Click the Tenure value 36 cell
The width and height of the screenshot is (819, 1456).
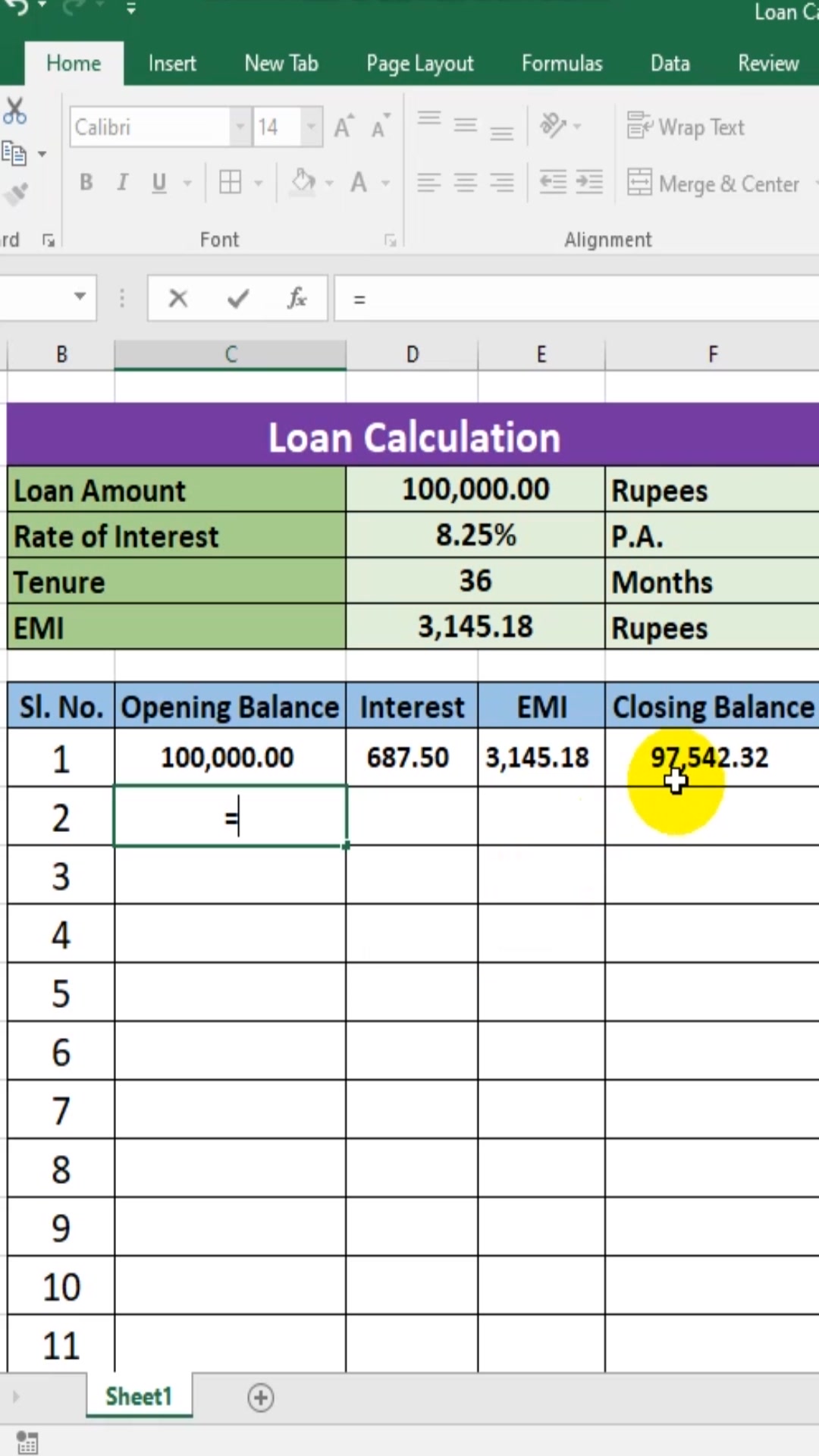tap(475, 581)
